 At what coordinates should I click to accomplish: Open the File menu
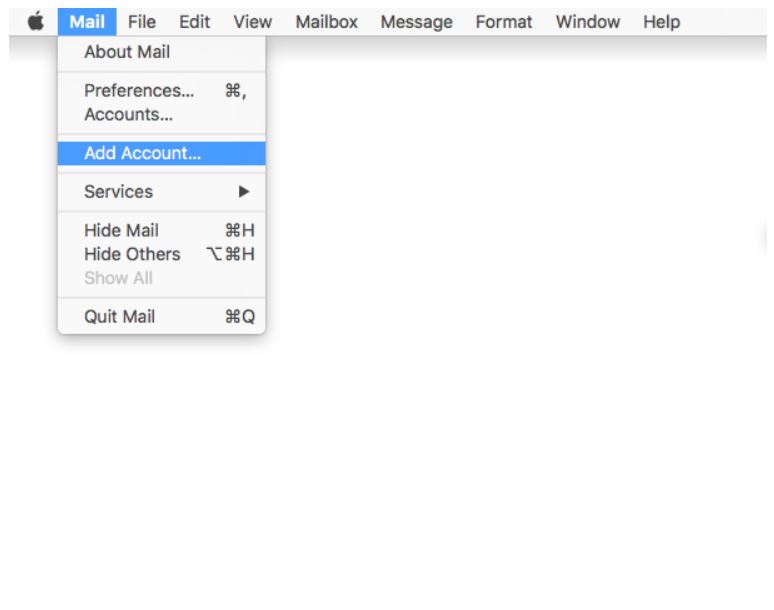tap(142, 22)
